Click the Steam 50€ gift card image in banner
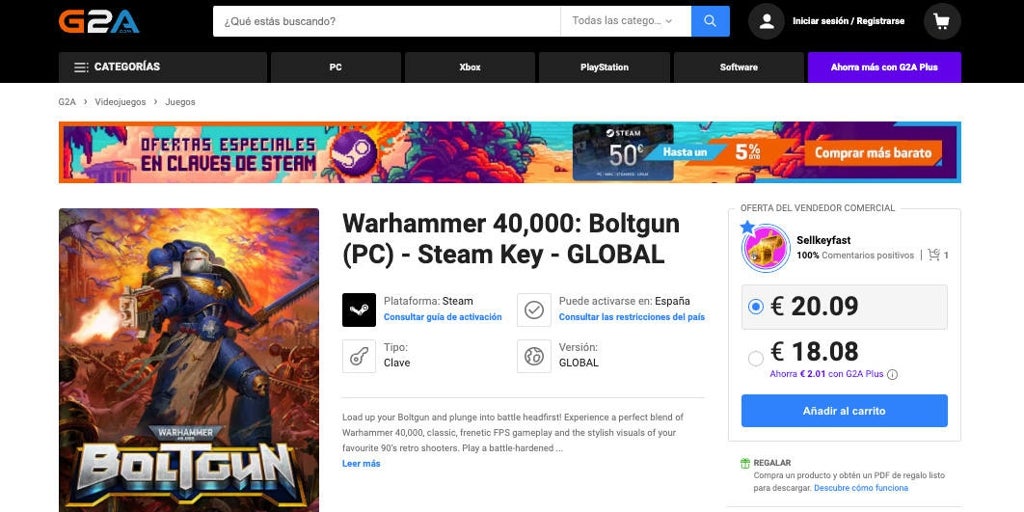Viewport: 1024px width, 512px height. [x=623, y=153]
